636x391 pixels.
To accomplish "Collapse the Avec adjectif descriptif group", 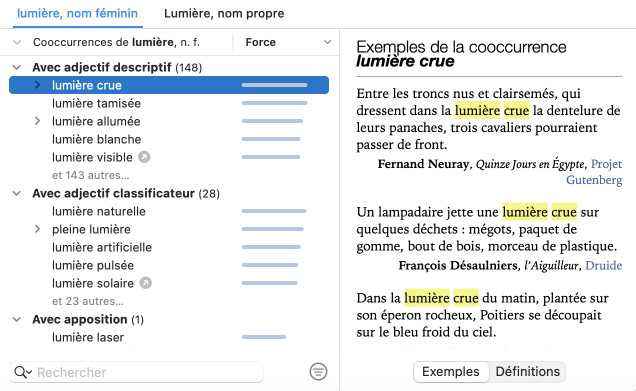I will point(17,67).
